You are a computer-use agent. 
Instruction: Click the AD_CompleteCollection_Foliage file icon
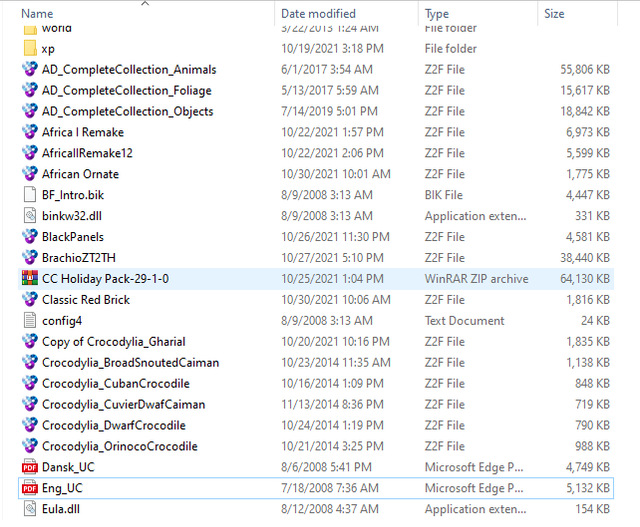tap(30, 90)
